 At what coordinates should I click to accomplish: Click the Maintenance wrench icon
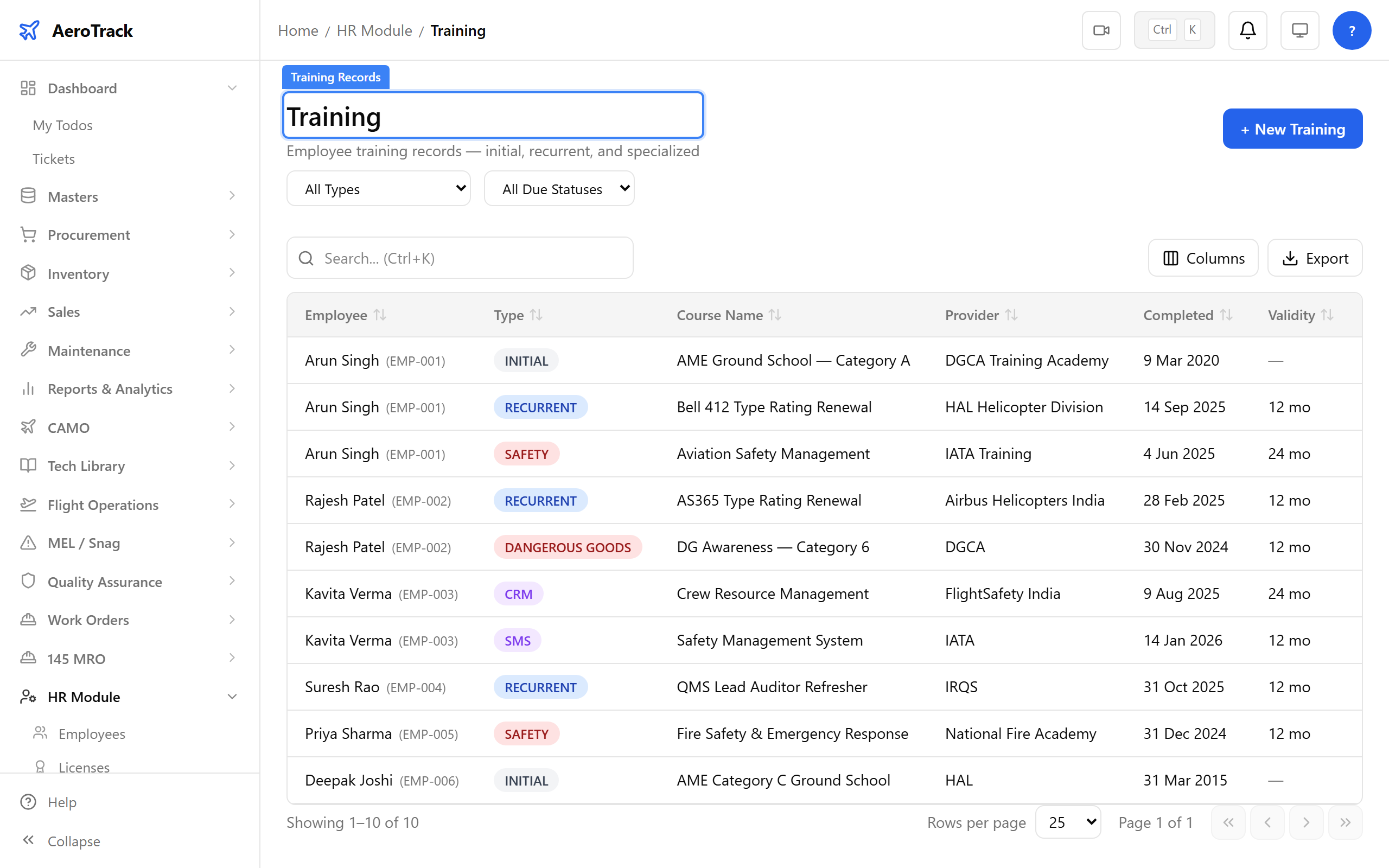28,350
